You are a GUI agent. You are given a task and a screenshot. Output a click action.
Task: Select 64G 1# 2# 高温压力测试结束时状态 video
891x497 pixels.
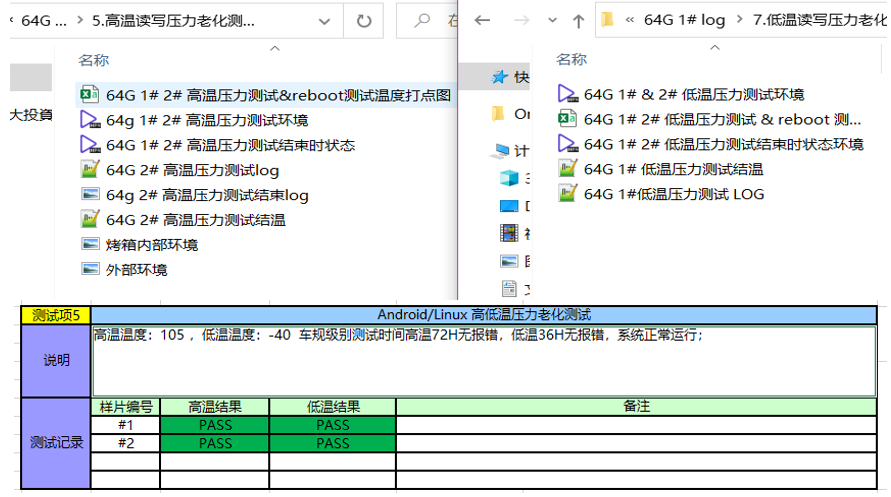[230, 145]
